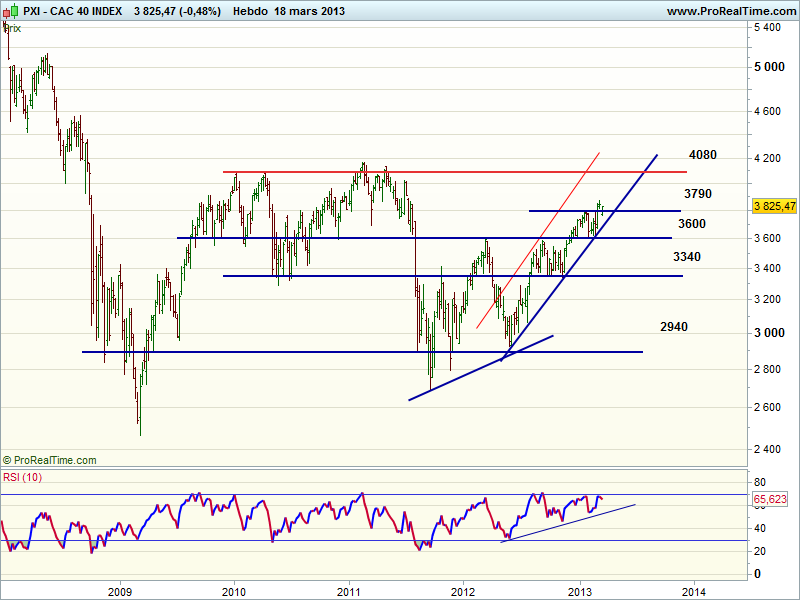Click the 2009 label on time axis

120,590
